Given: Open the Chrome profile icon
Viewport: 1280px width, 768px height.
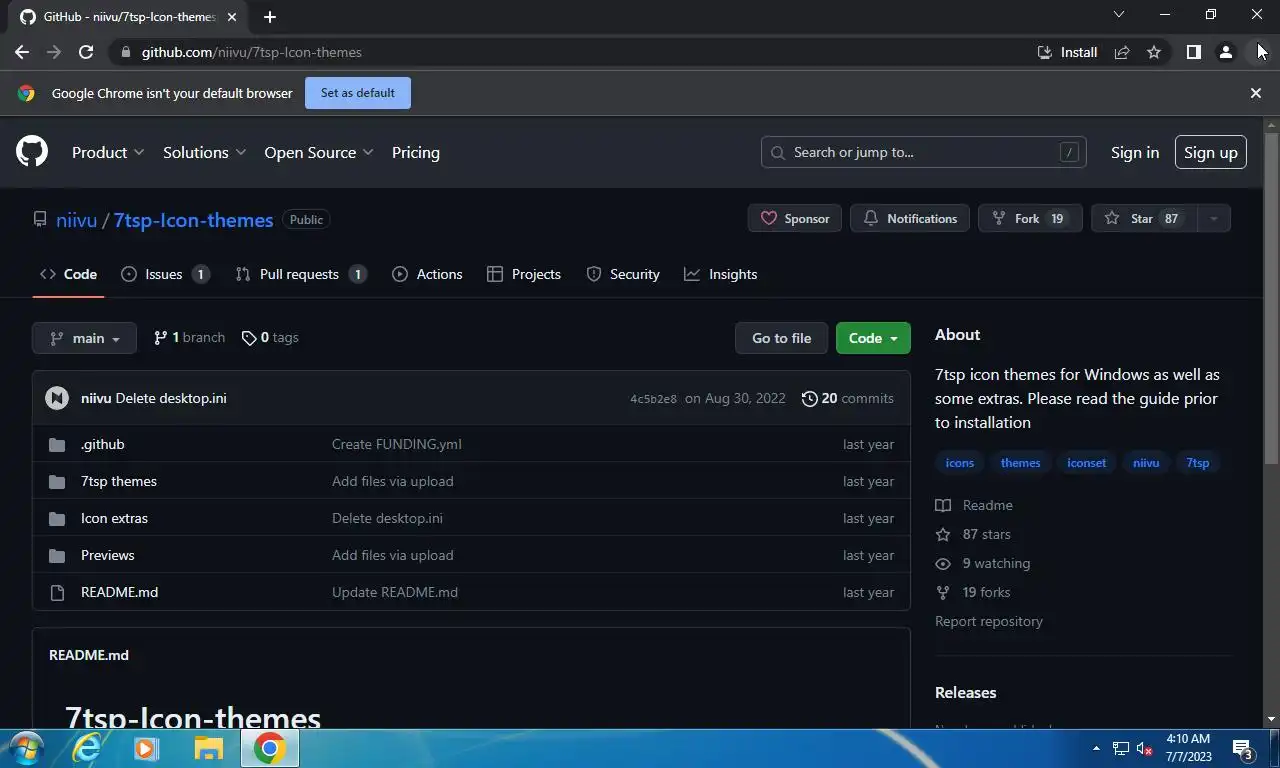Looking at the screenshot, I should coord(1225,52).
